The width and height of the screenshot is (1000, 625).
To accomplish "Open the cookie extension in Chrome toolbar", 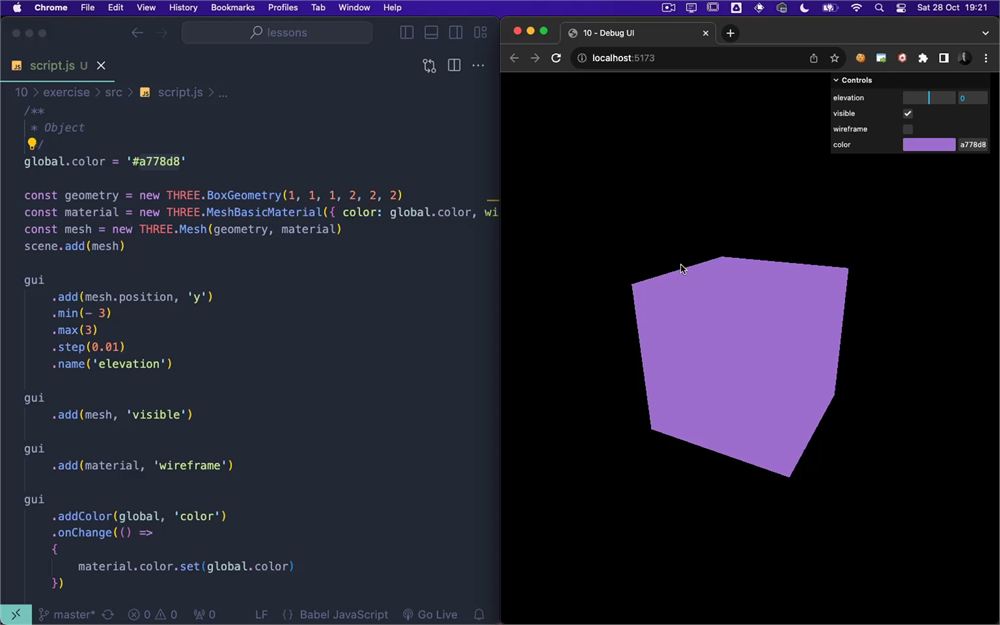I will pyautogui.click(x=860, y=58).
